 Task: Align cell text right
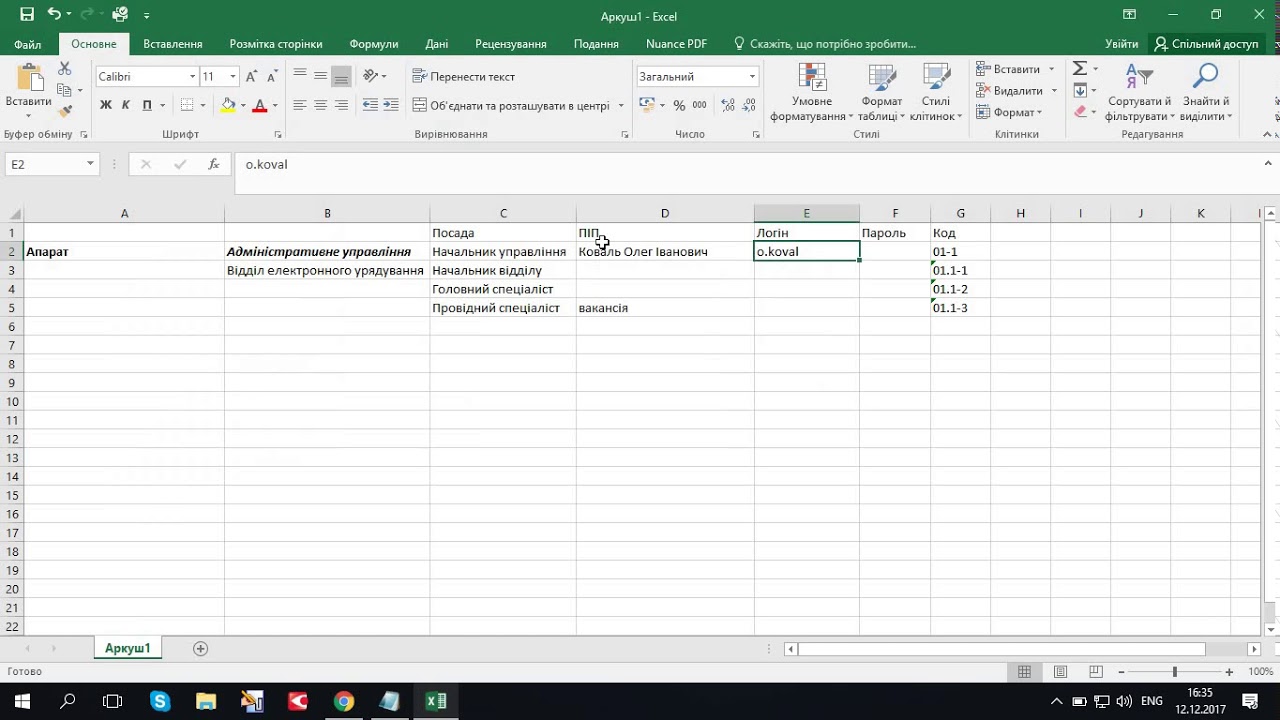(x=341, y=105)
